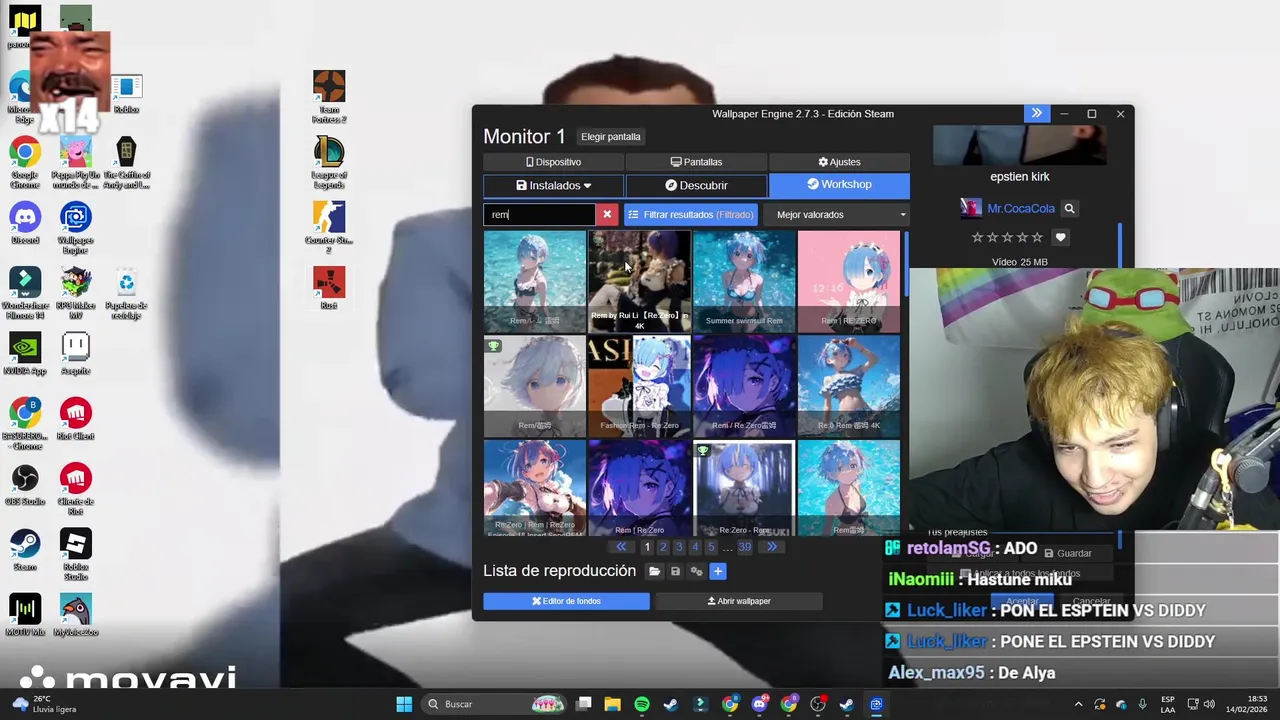Image resolution: width=1280 pixels, height=720 pixels.
Task: Open Windows Start menu
Action: [x=404, y=704]
